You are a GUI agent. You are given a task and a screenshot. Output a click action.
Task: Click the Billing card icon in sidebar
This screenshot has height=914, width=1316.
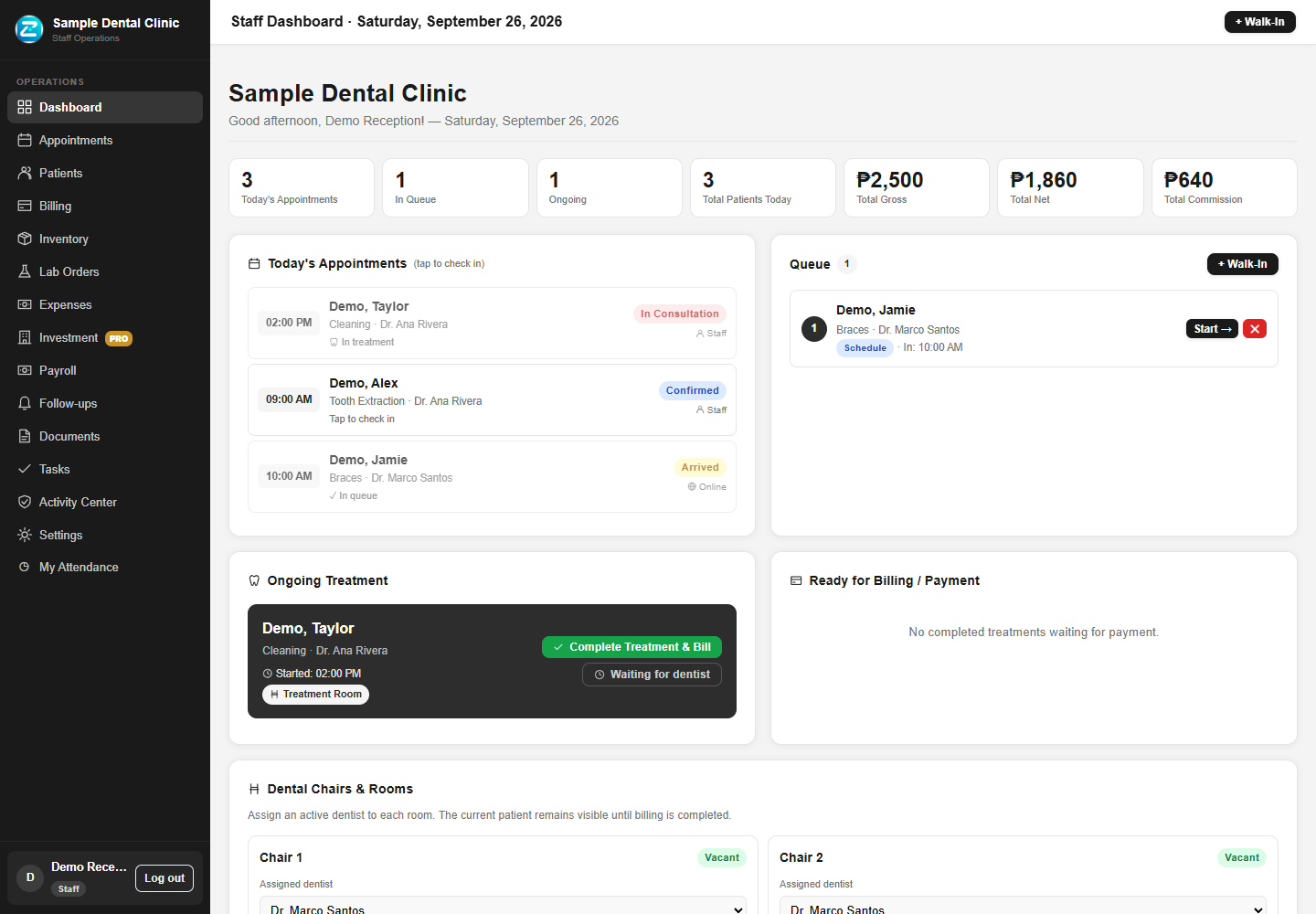pos(25,206)
